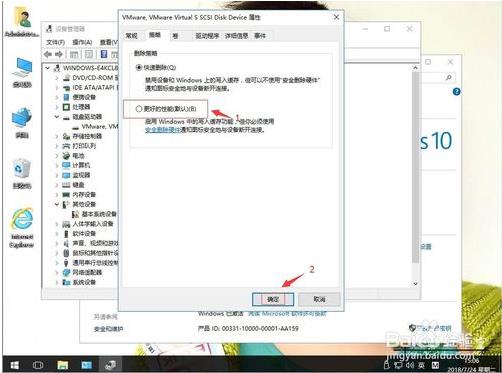Collapse the WINDOWS-E4KCU root node
This screenshot has height=373, width=502.
click(x=48, y=68)
